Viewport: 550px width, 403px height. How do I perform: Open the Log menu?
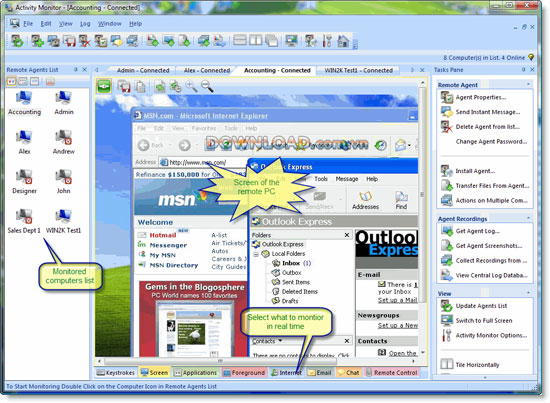85,24
